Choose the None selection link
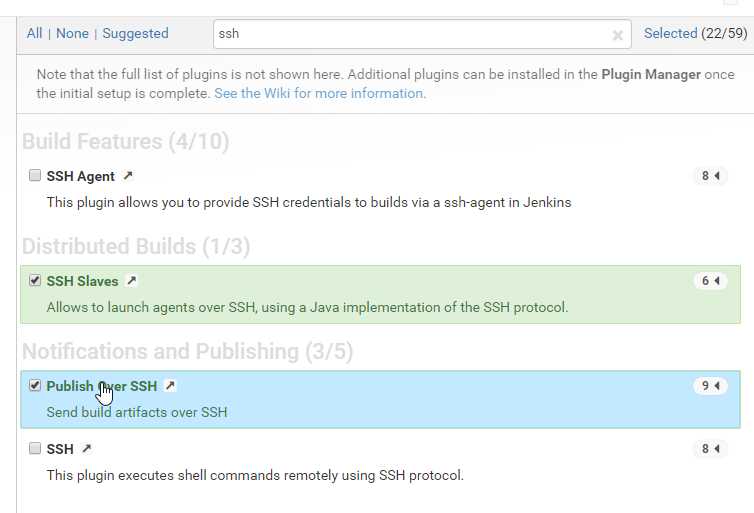Viewport: 754px width, 513px height. (72, 33)
